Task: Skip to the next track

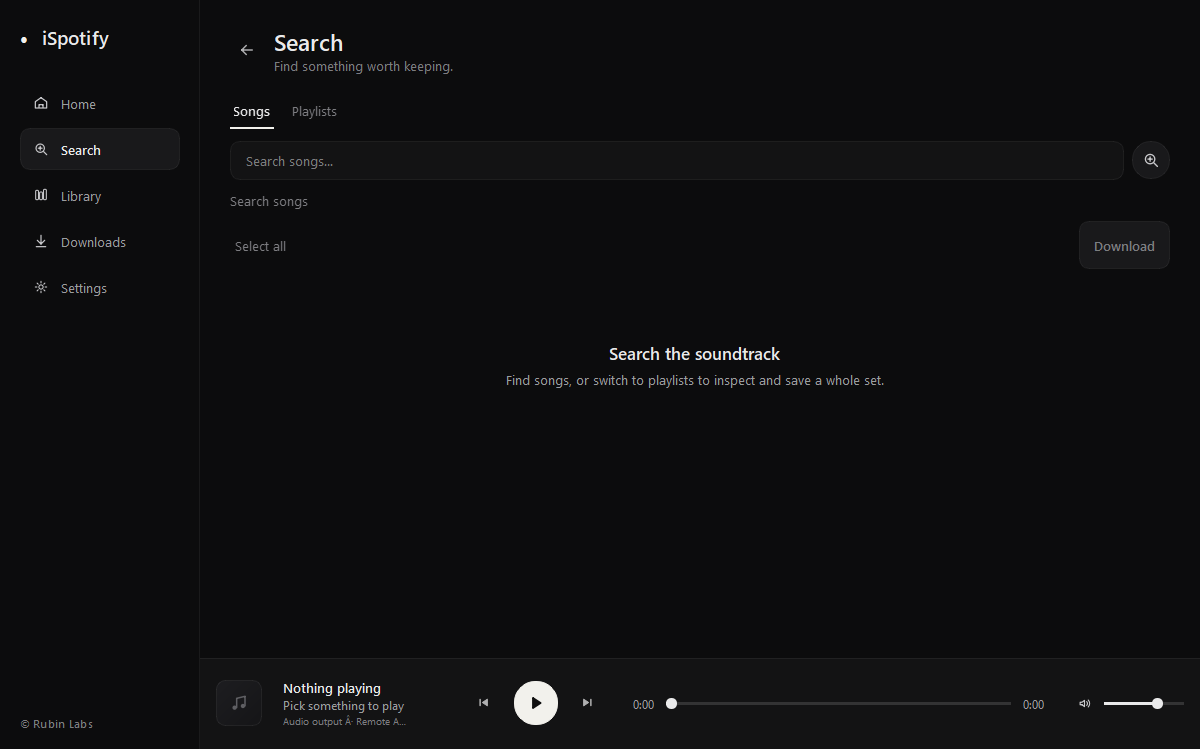Action: (x=587, y=703)
